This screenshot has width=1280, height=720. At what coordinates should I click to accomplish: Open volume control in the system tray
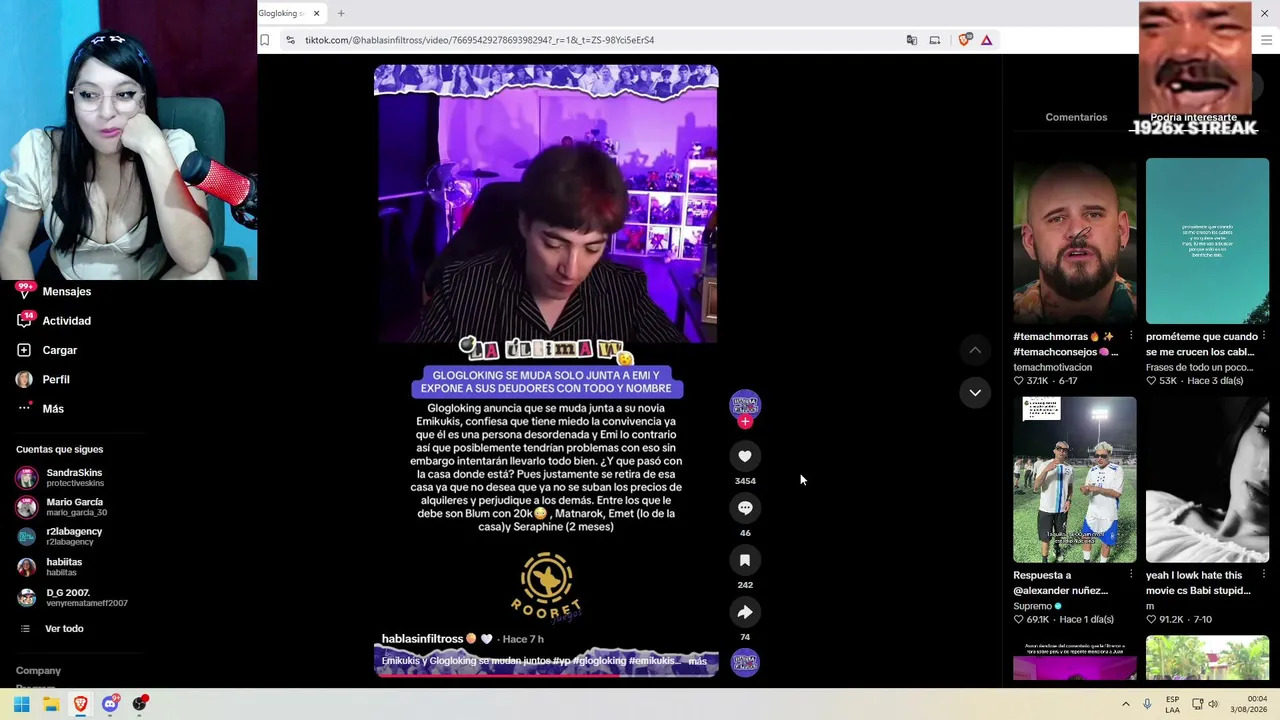1213,704
